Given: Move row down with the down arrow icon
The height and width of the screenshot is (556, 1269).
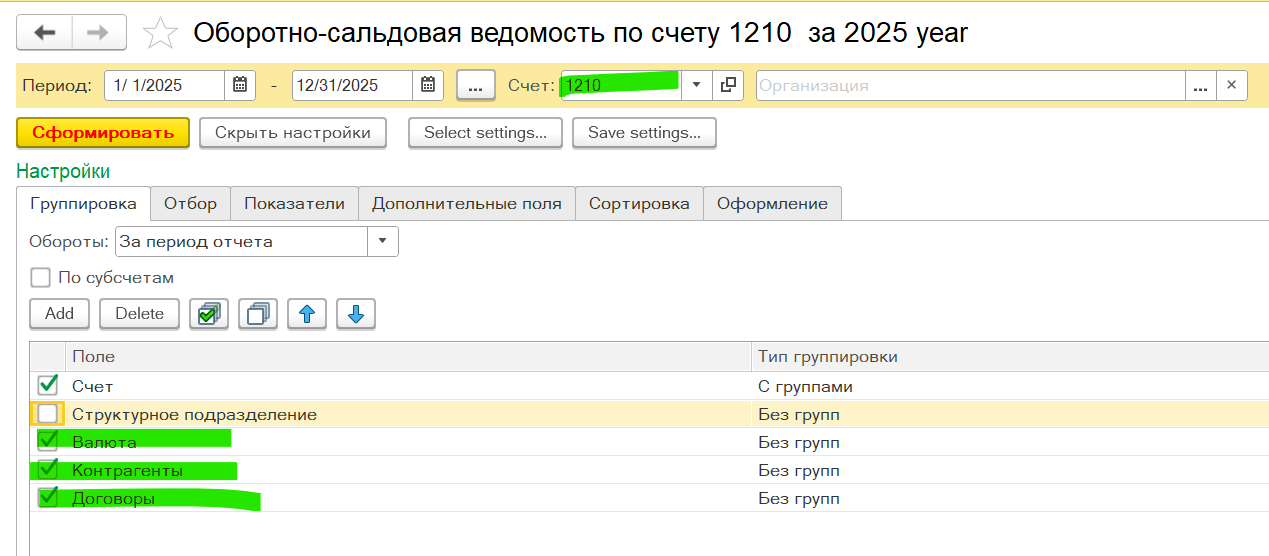Looking at the screenshot, I should (356, 314).
